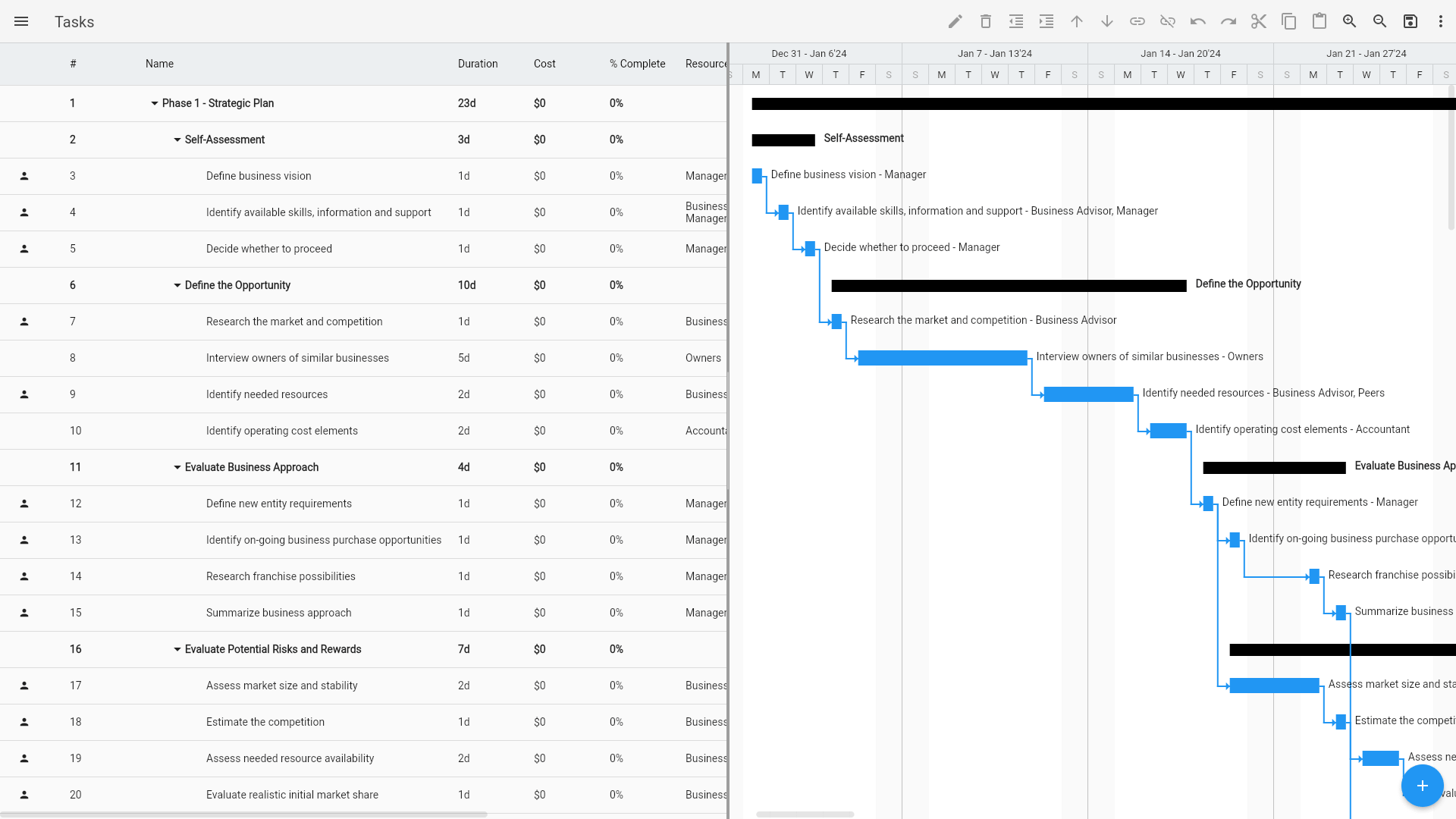Click the Interview owners Gantt bar

point(943,358)
